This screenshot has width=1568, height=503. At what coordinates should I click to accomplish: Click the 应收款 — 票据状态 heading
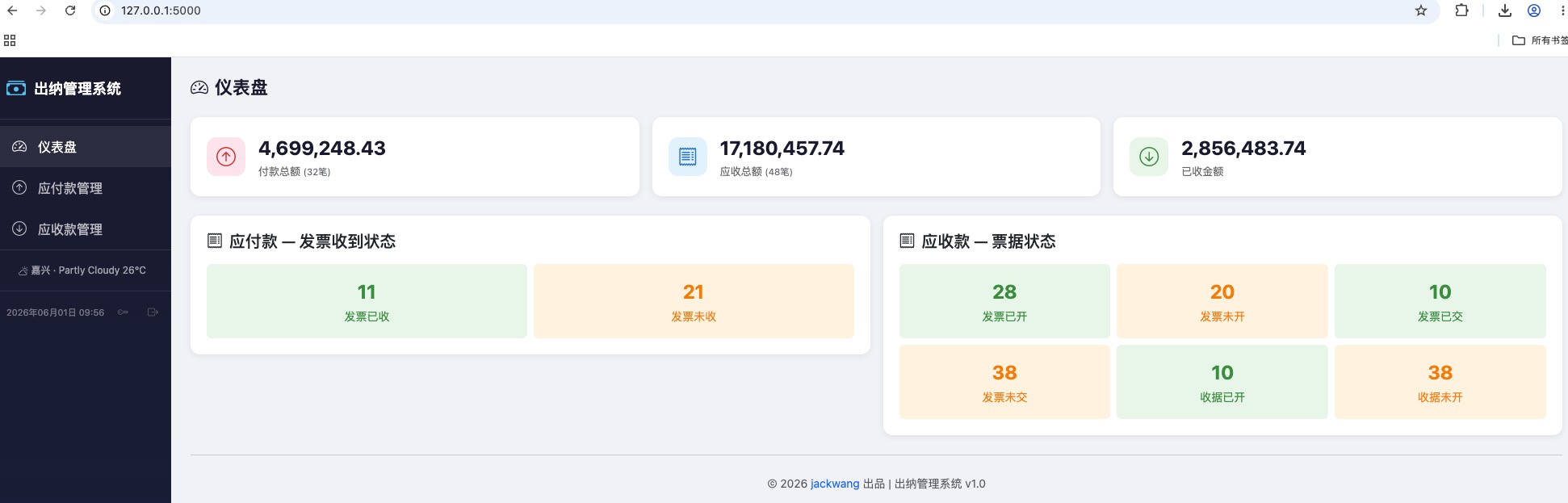tap(989, 241)
